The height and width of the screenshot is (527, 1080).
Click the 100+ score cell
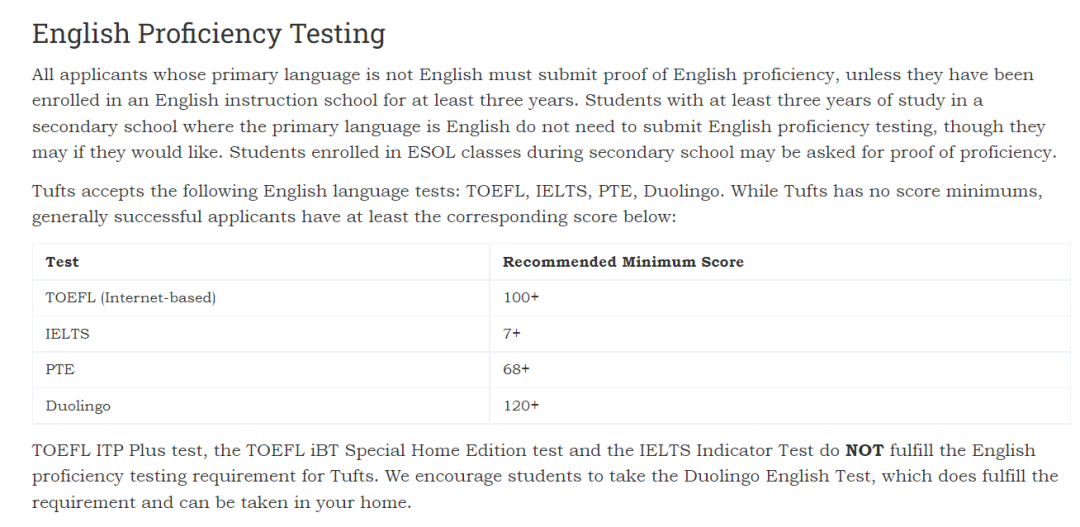780,298
